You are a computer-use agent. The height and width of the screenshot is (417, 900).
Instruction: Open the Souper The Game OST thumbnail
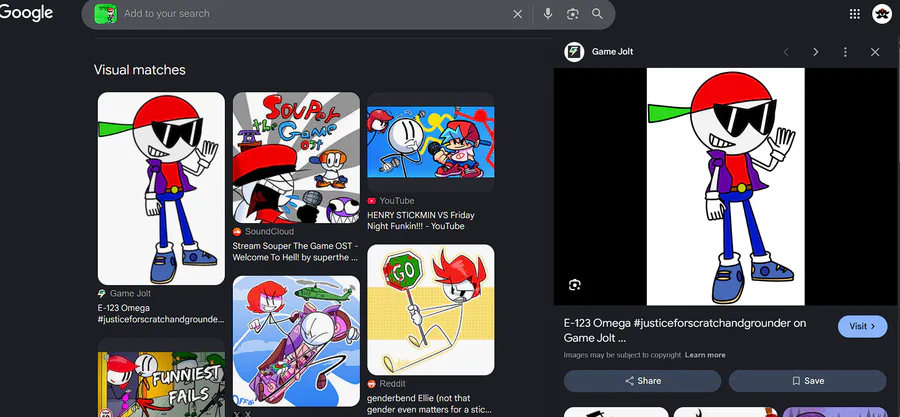click(x=296, y=158)
